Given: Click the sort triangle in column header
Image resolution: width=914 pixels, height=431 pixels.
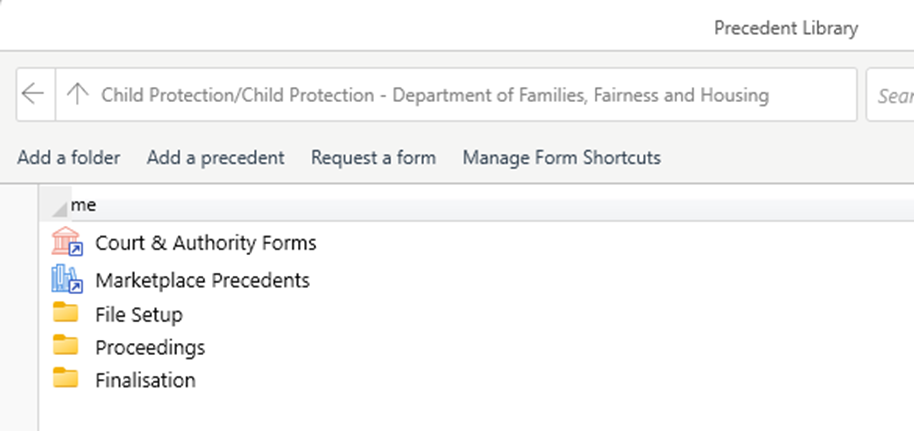Looking at the screenshot, I should point(61,207).
